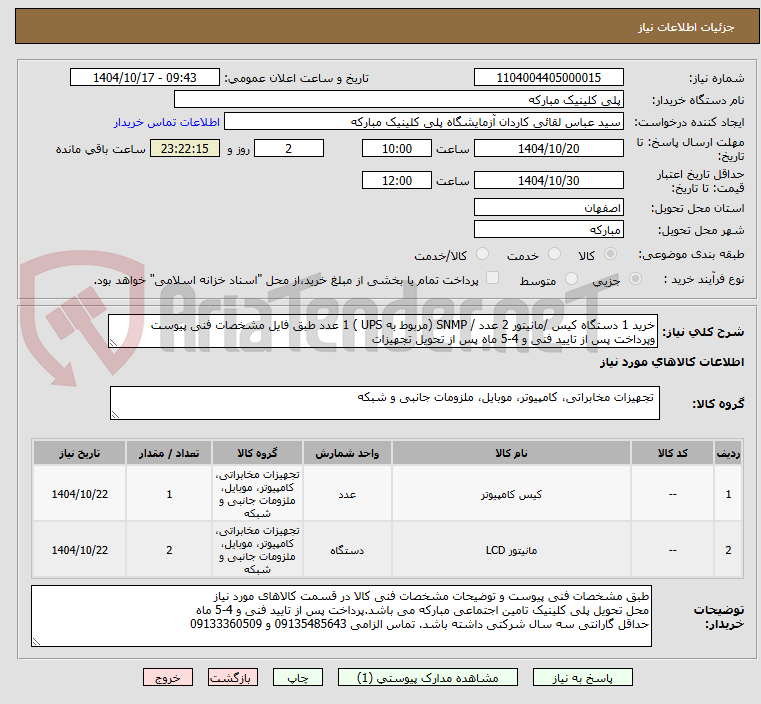Image resolution: width=761 pixels, height=704 pixels.
Task: Click the نام کالا column header
Action: (511, 453)
